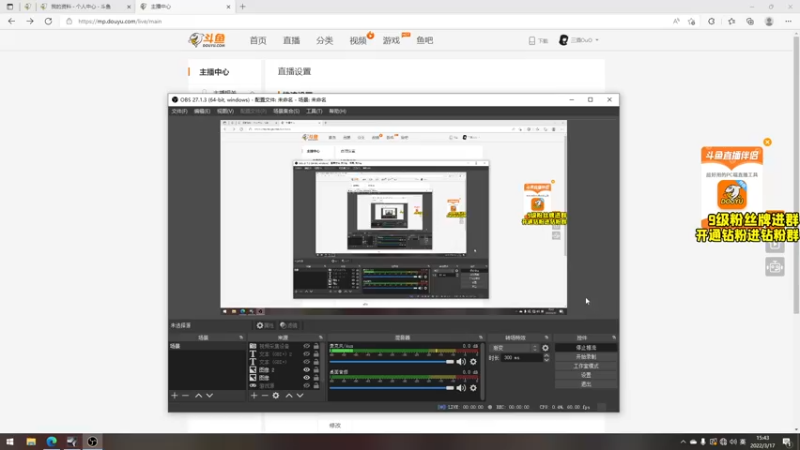The width and height of the screenshot is (800, 450).
Task: Open the 斗鱼直播伴侣 Douyu app icon
Action: (732, 194)
